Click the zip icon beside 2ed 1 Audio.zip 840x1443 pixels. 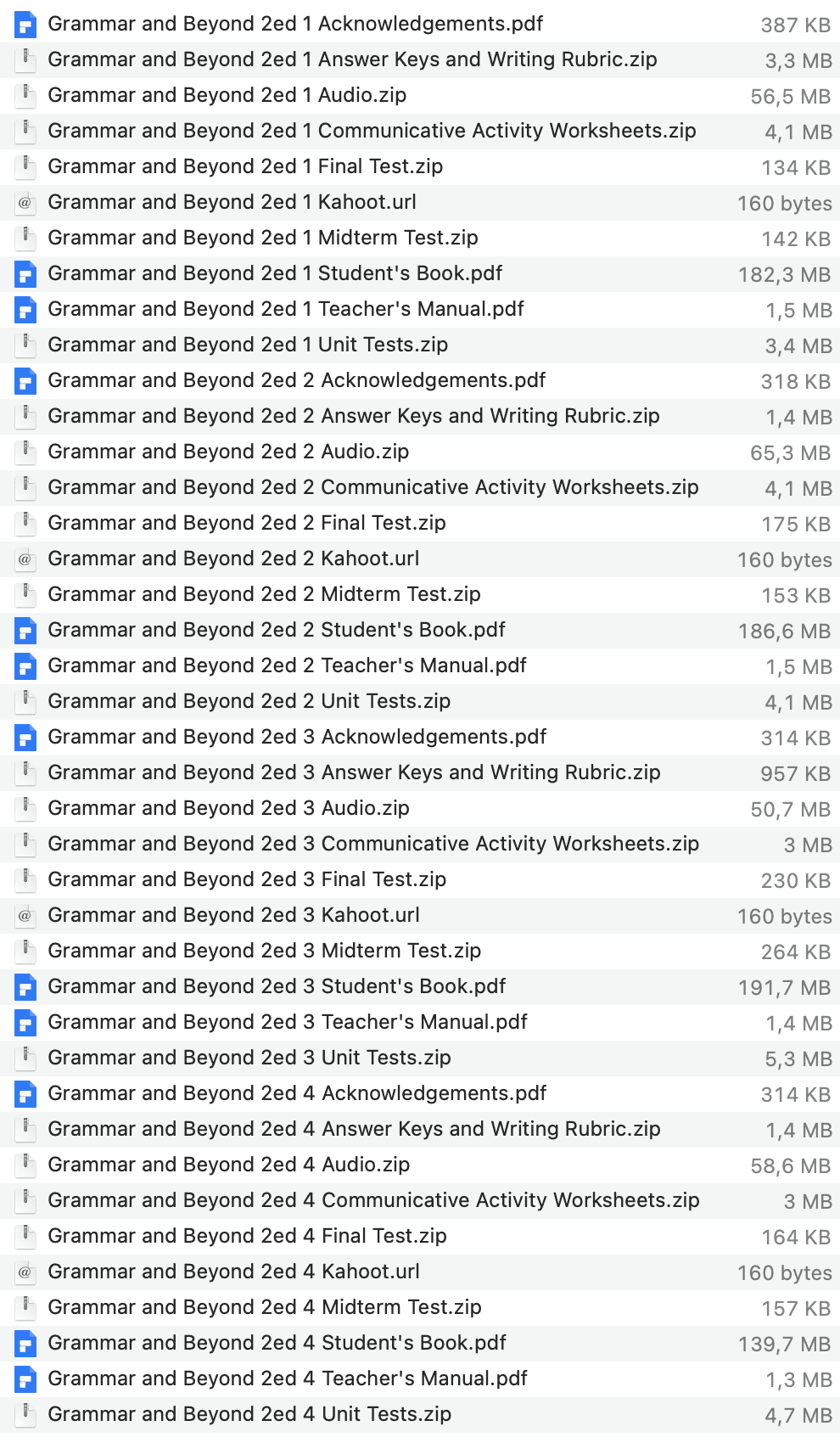[25, 96]
